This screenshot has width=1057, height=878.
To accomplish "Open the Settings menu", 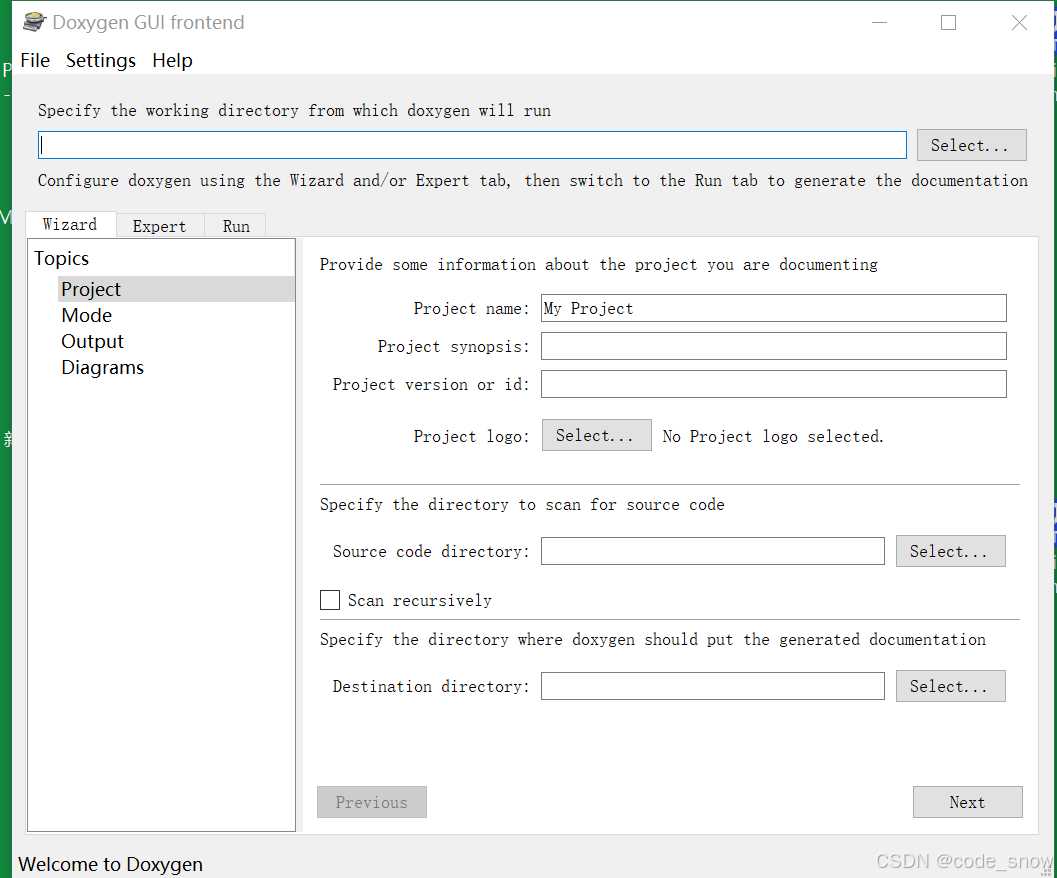I will [100, 61].
